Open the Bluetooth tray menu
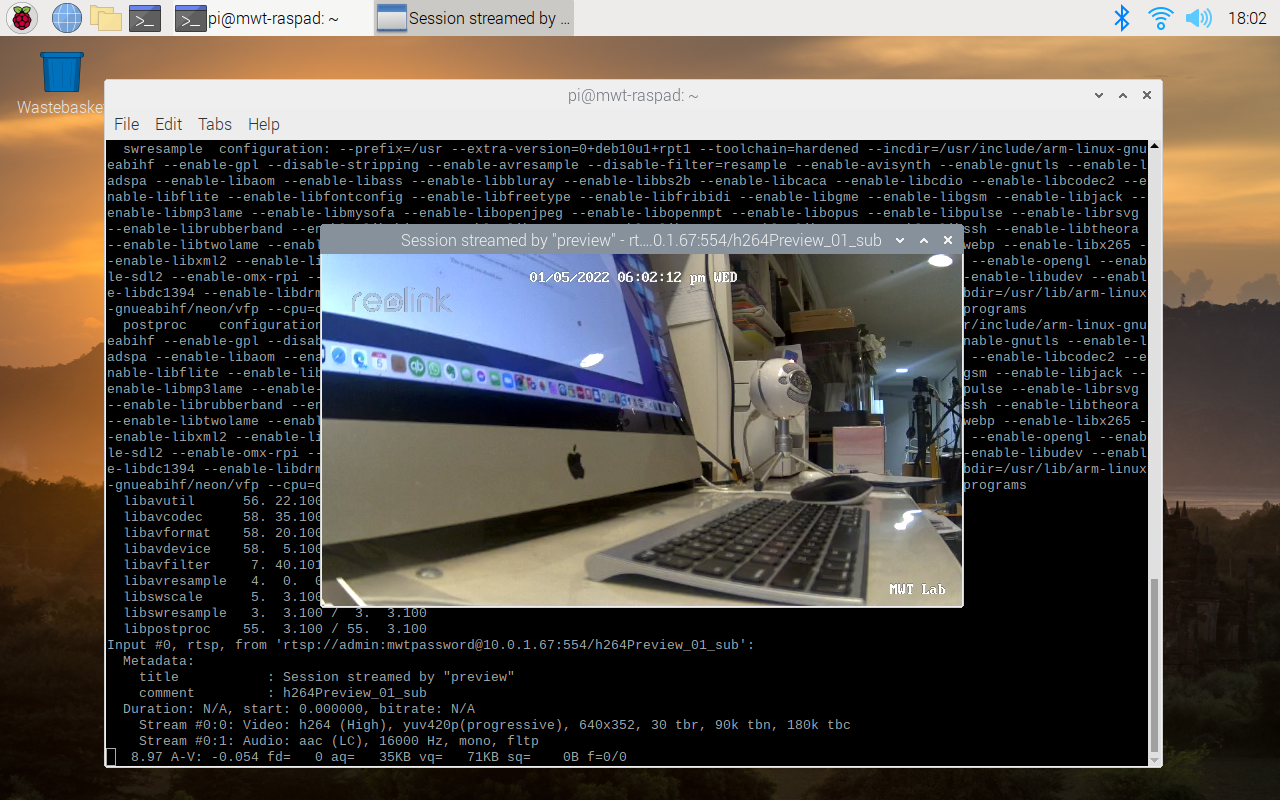Viewport: 1280px width, 800px height. pos(1122,18)
